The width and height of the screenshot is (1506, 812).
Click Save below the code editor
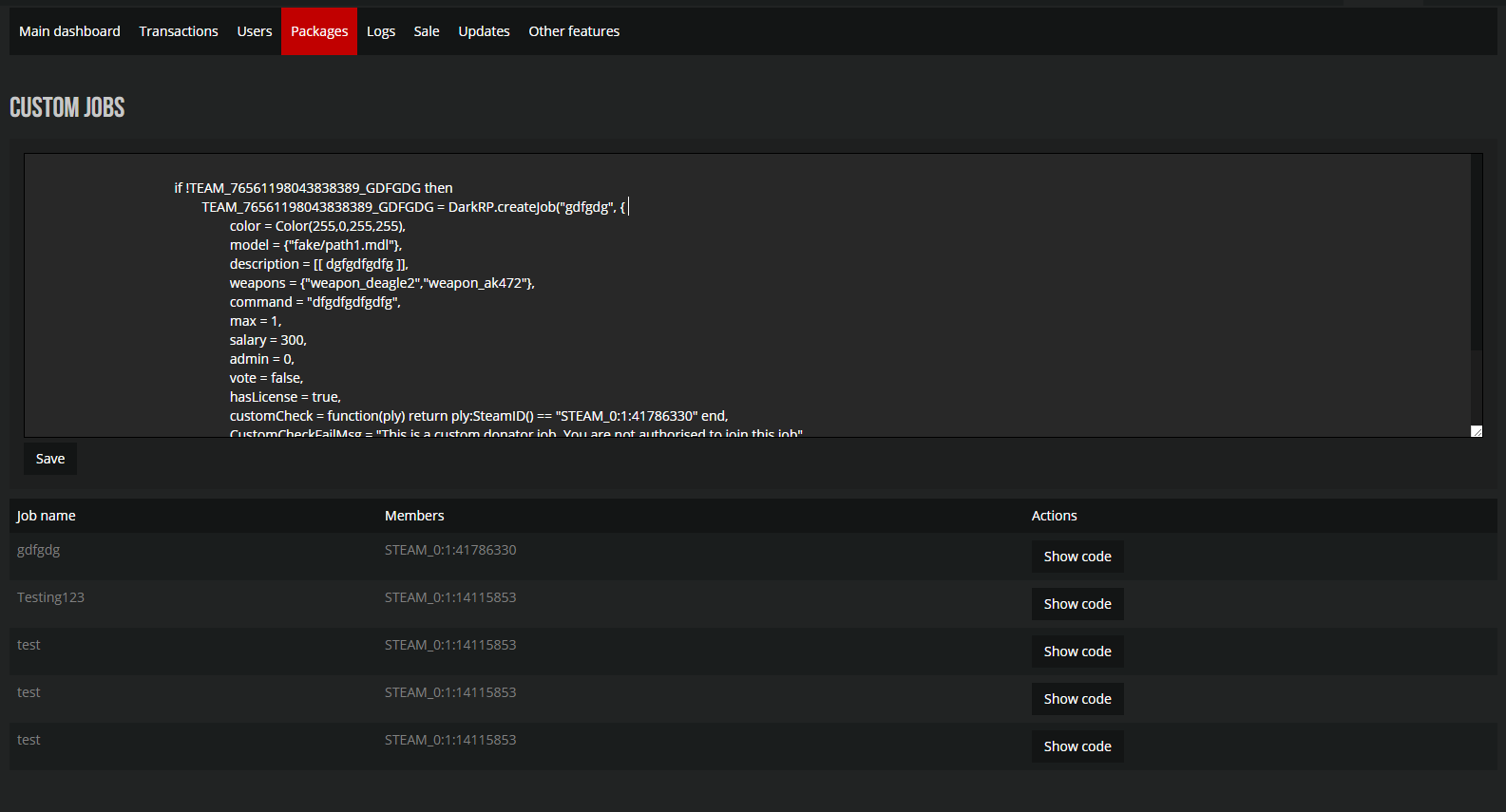point(50,459)
